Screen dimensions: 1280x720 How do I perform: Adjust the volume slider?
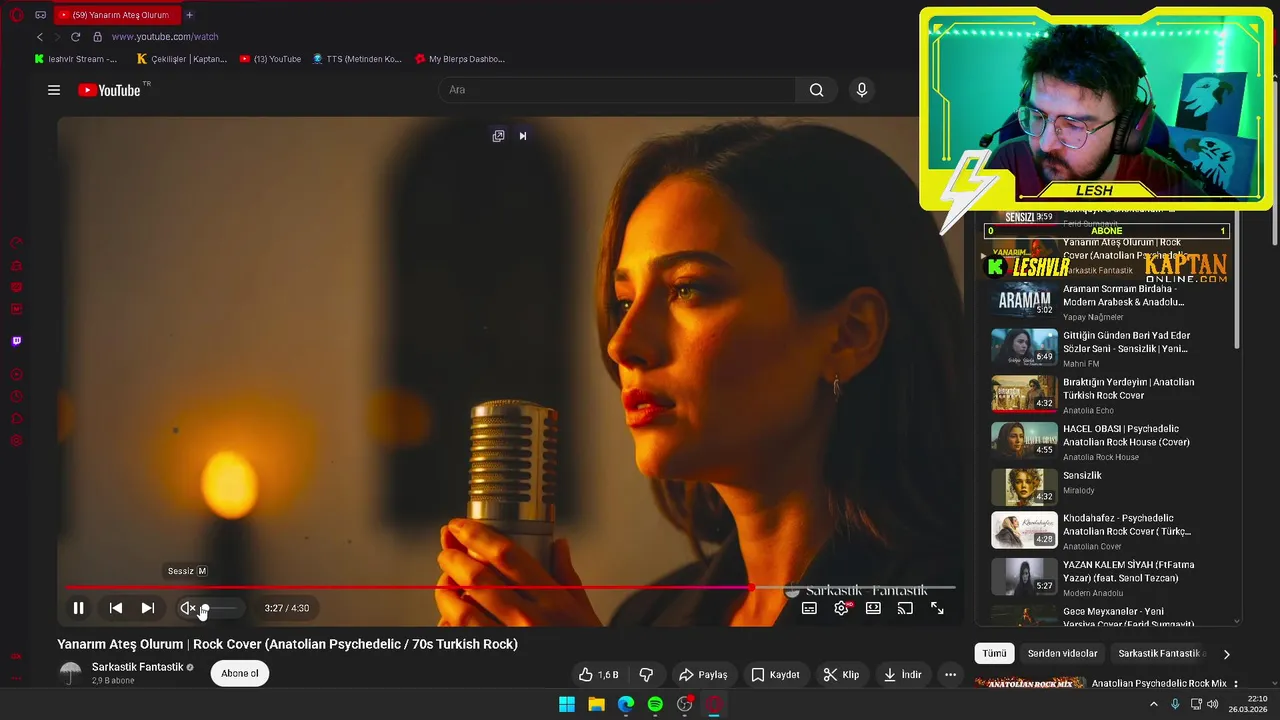click(221, 608)
